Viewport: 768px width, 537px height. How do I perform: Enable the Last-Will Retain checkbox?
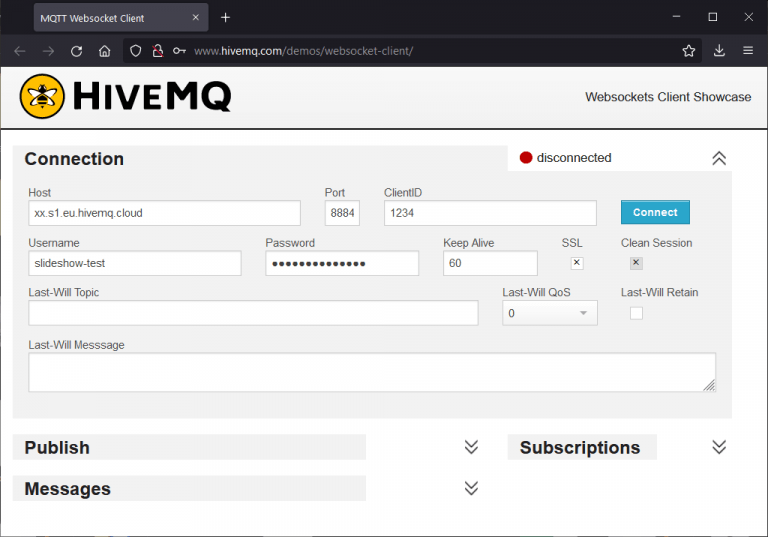636,313
